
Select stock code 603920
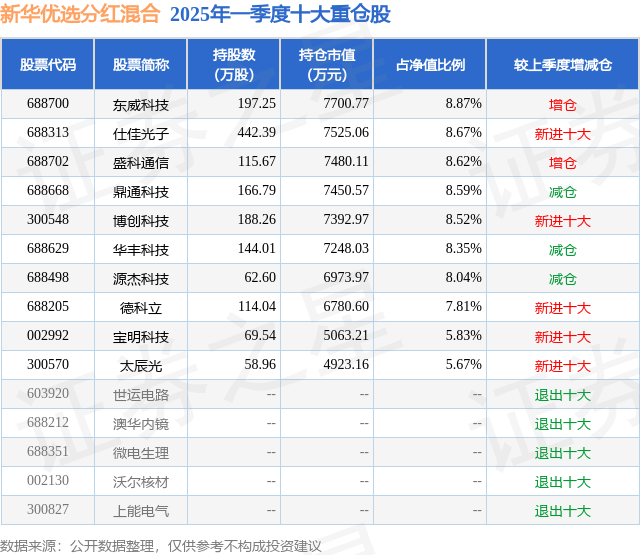(x=48, y=393)
